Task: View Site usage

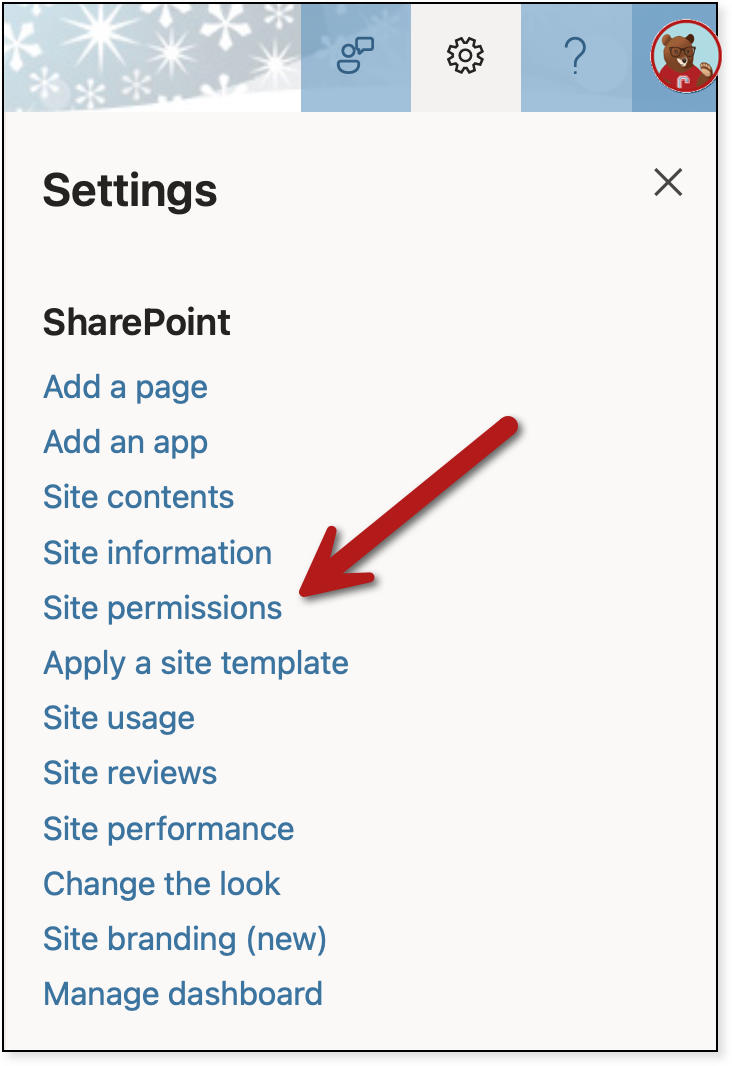Action: point(118,718)
